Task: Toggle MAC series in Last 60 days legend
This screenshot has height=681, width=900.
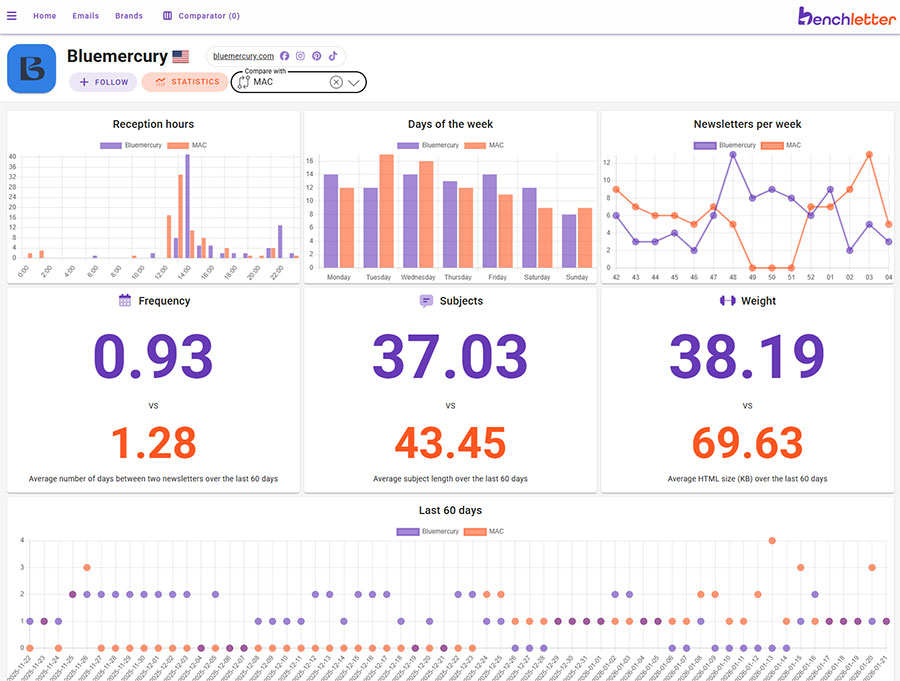Action: (x=486, y=531)
